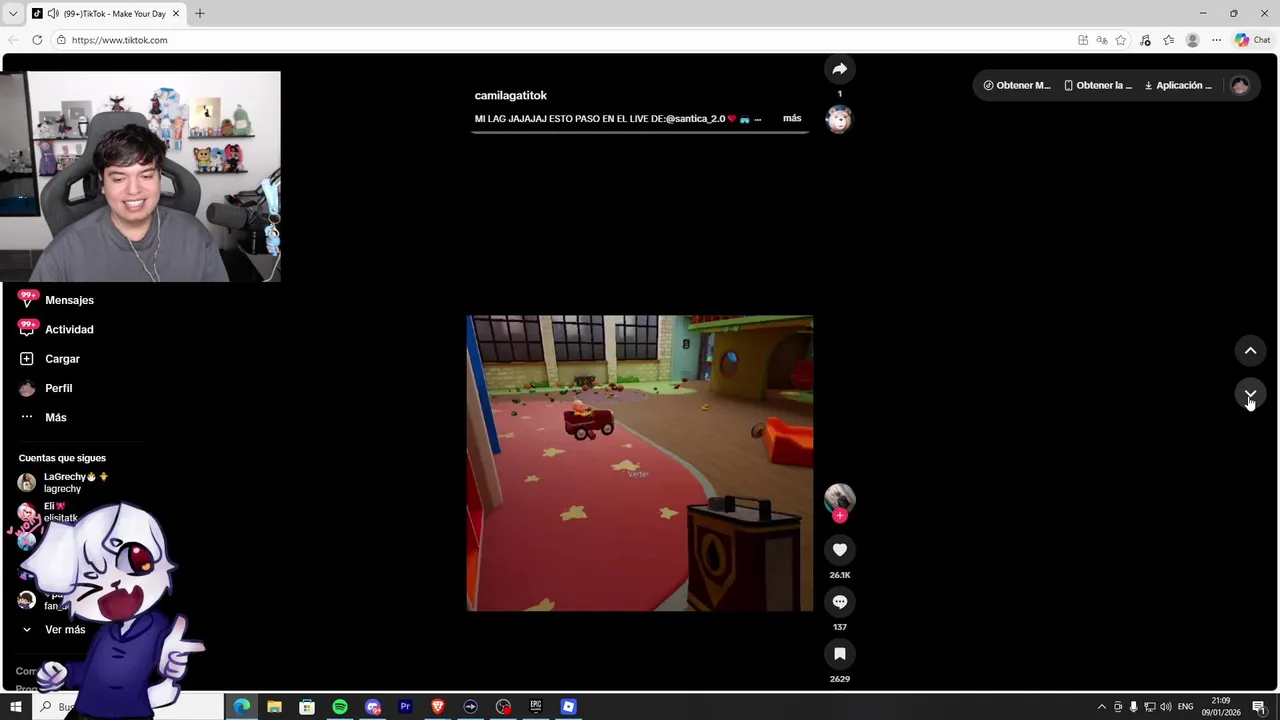The width and height of the screenshot is (1280, 720).
Task: Add this page to favorites with the star
Action: 1121,40
